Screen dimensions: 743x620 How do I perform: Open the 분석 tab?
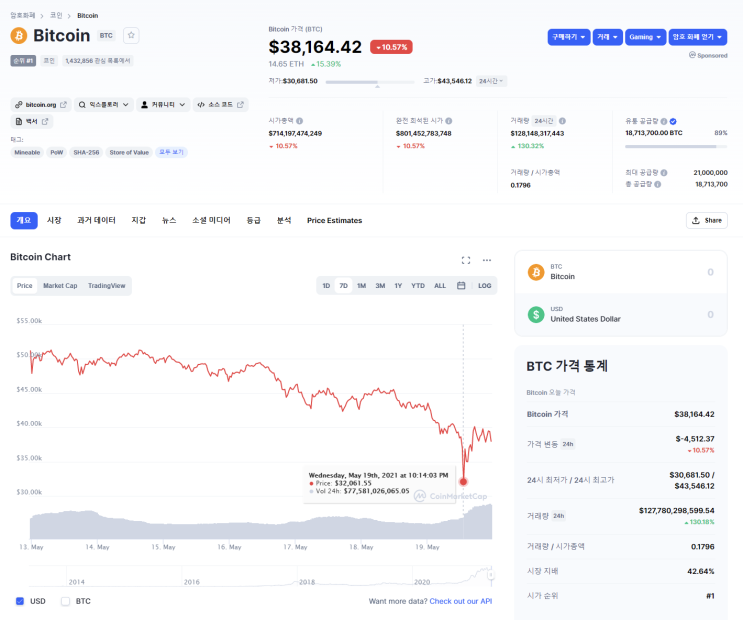(284, 220)
